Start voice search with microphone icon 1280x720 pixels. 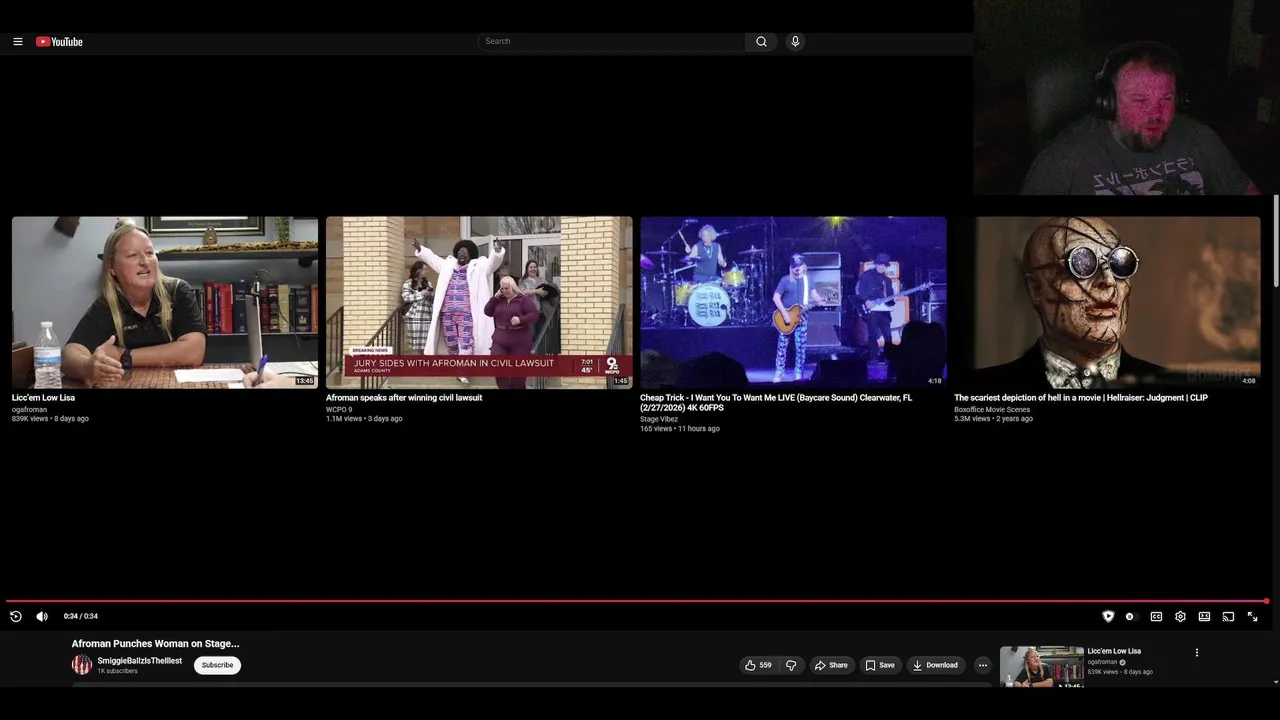795,42
